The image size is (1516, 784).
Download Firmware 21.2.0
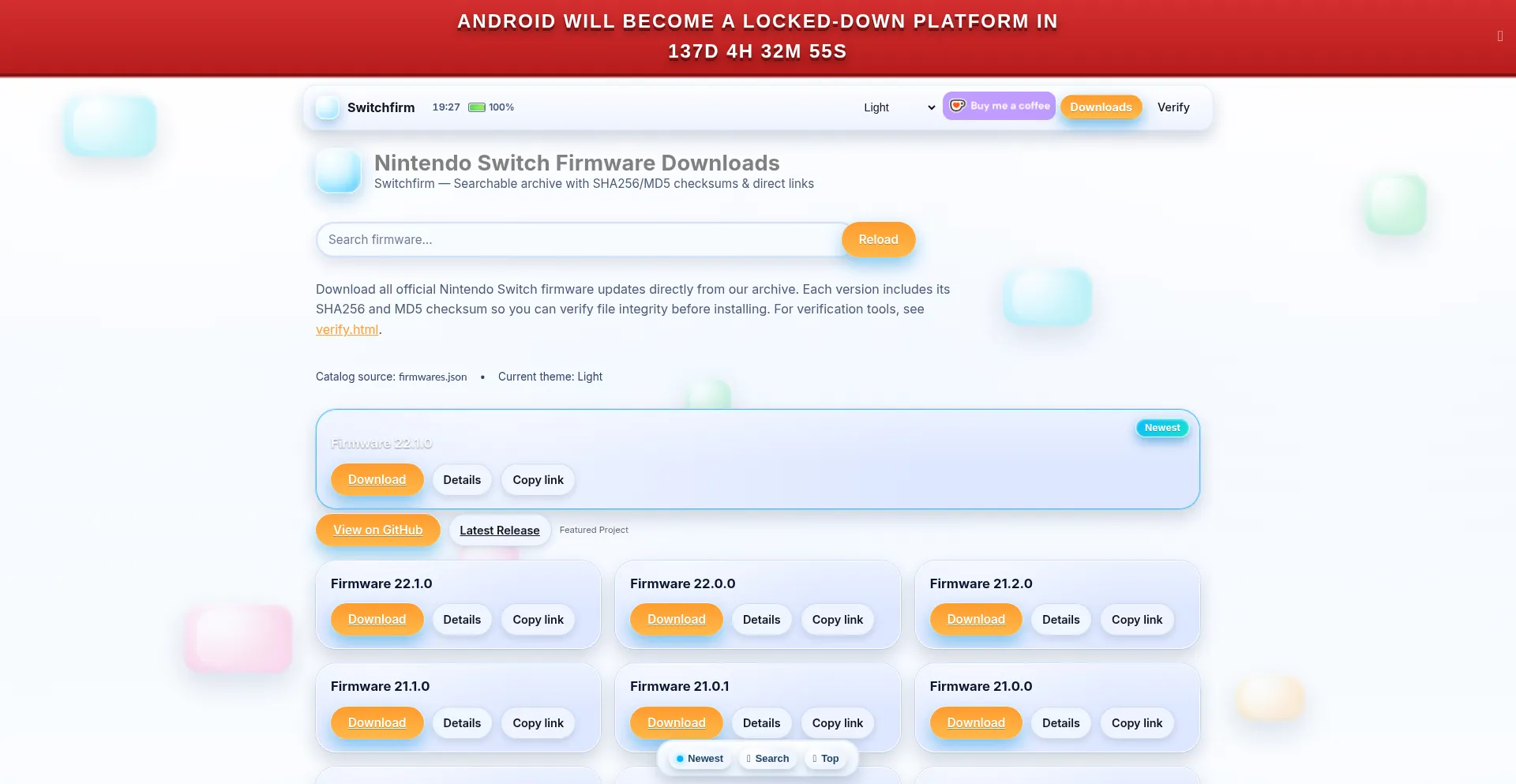[976, 620]
